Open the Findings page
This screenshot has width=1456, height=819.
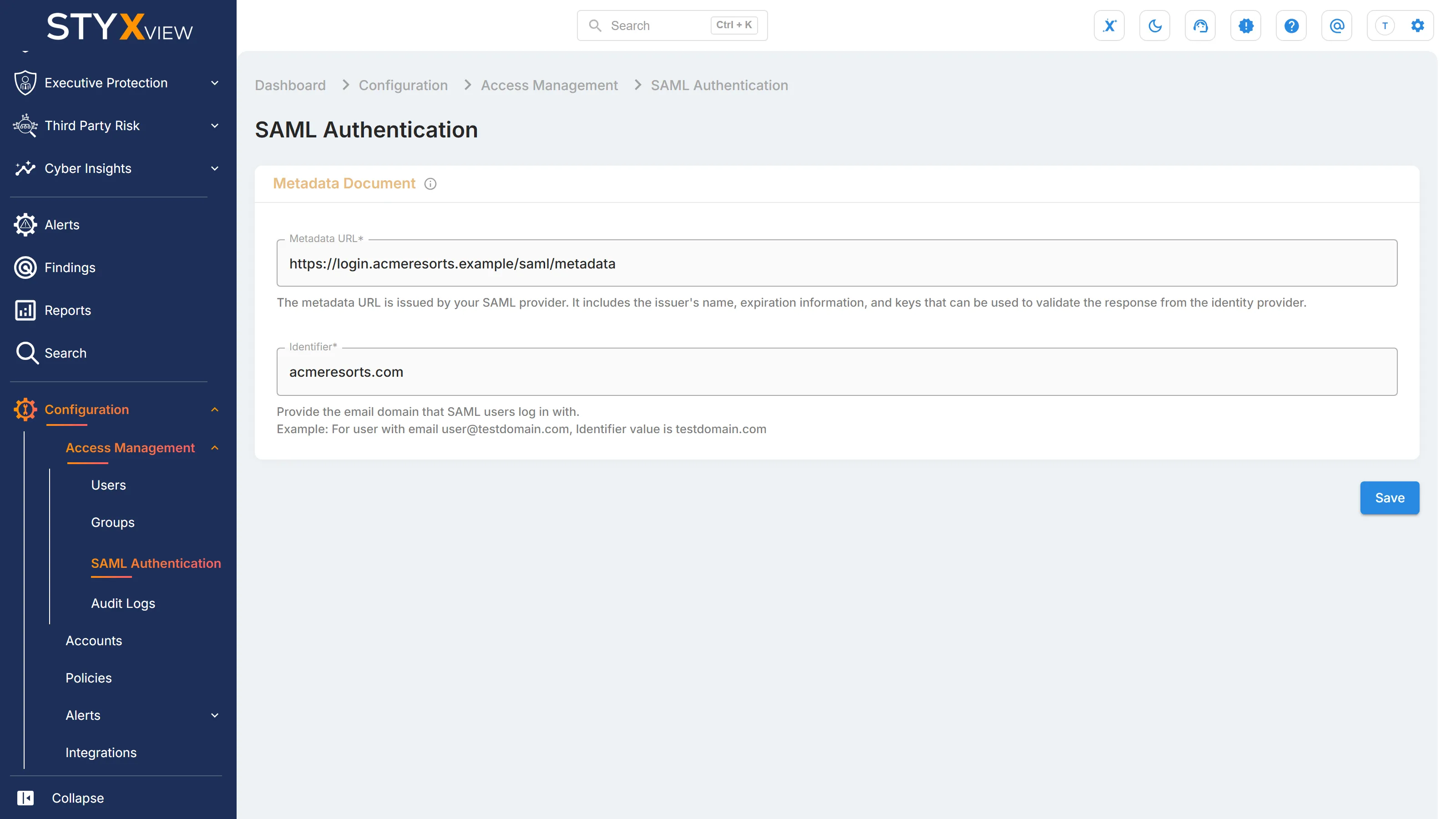point(70,268)
